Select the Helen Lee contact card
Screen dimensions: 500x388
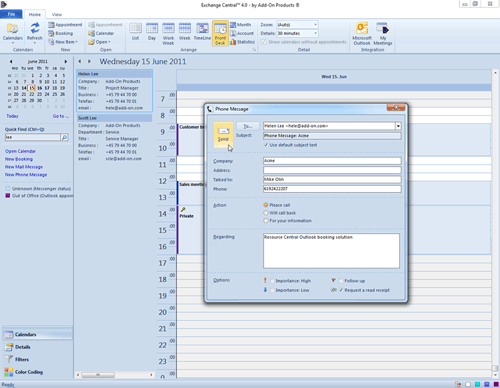[x=114, y=91]
